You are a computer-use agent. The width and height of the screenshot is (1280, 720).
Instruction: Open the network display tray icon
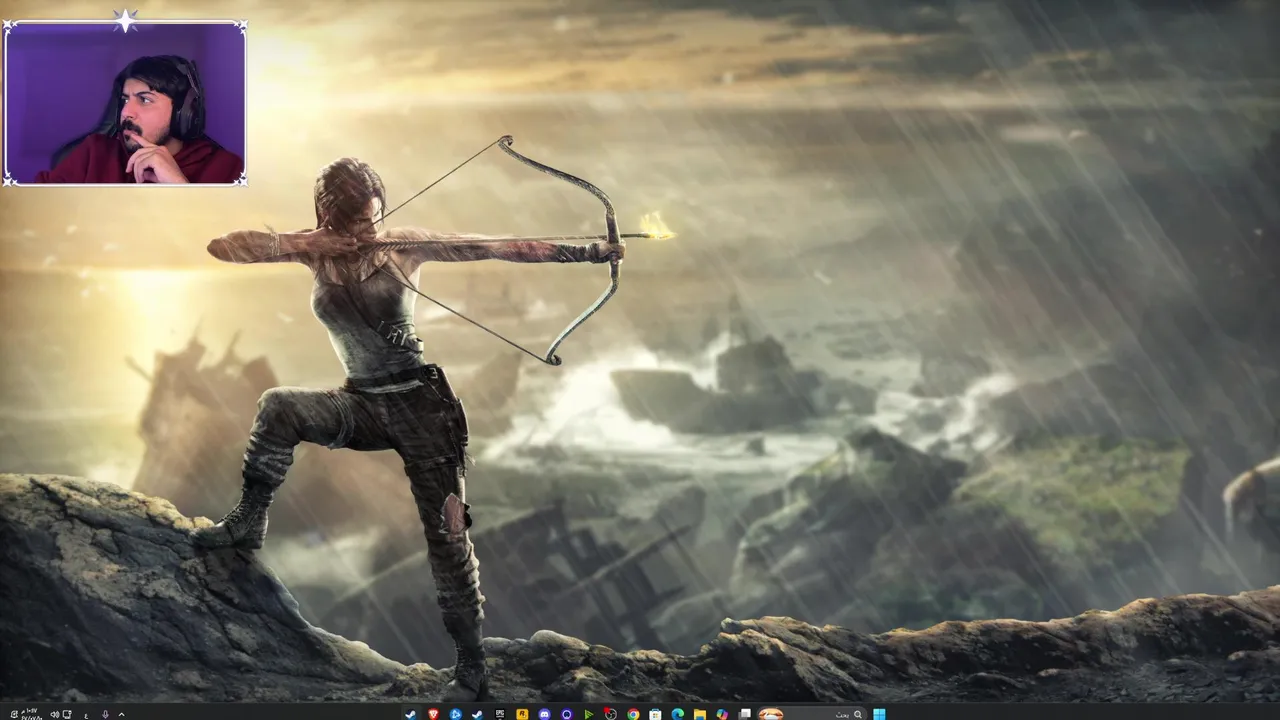(x=67, y=714)
